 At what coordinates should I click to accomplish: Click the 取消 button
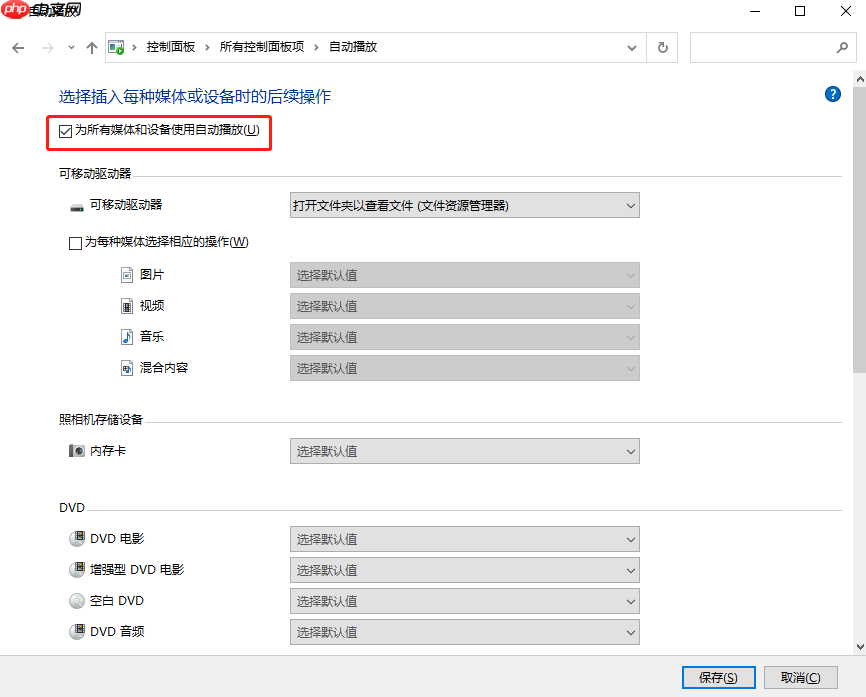pyautogui.click(x=801, y=677)
